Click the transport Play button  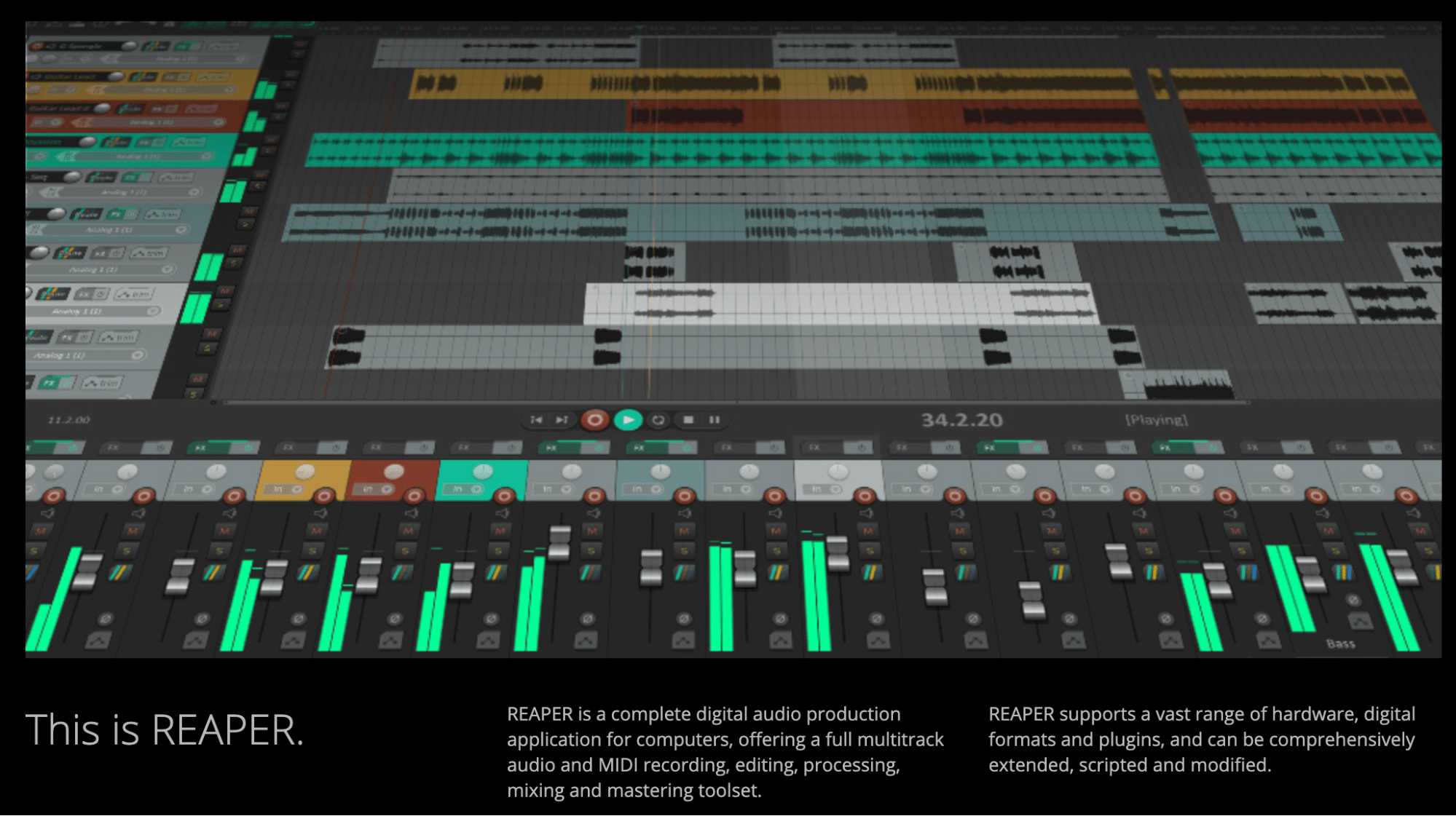628,420
